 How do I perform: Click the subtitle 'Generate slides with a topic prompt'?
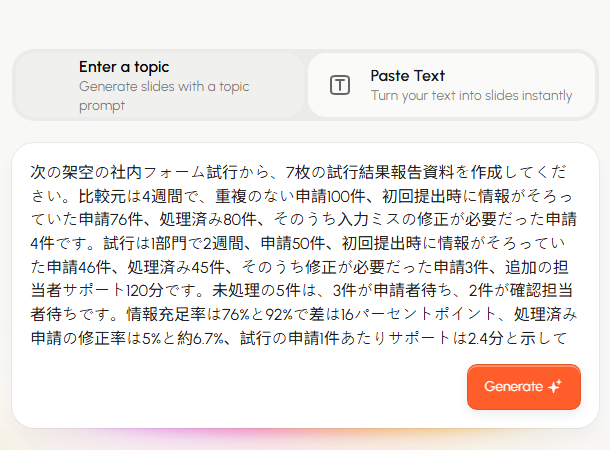164,96
